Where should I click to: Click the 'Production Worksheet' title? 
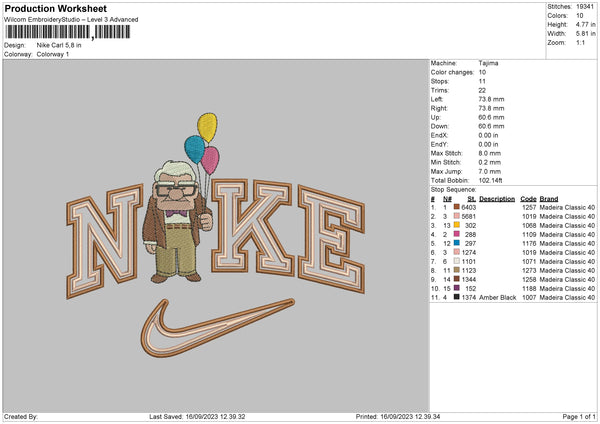[56, 9]
